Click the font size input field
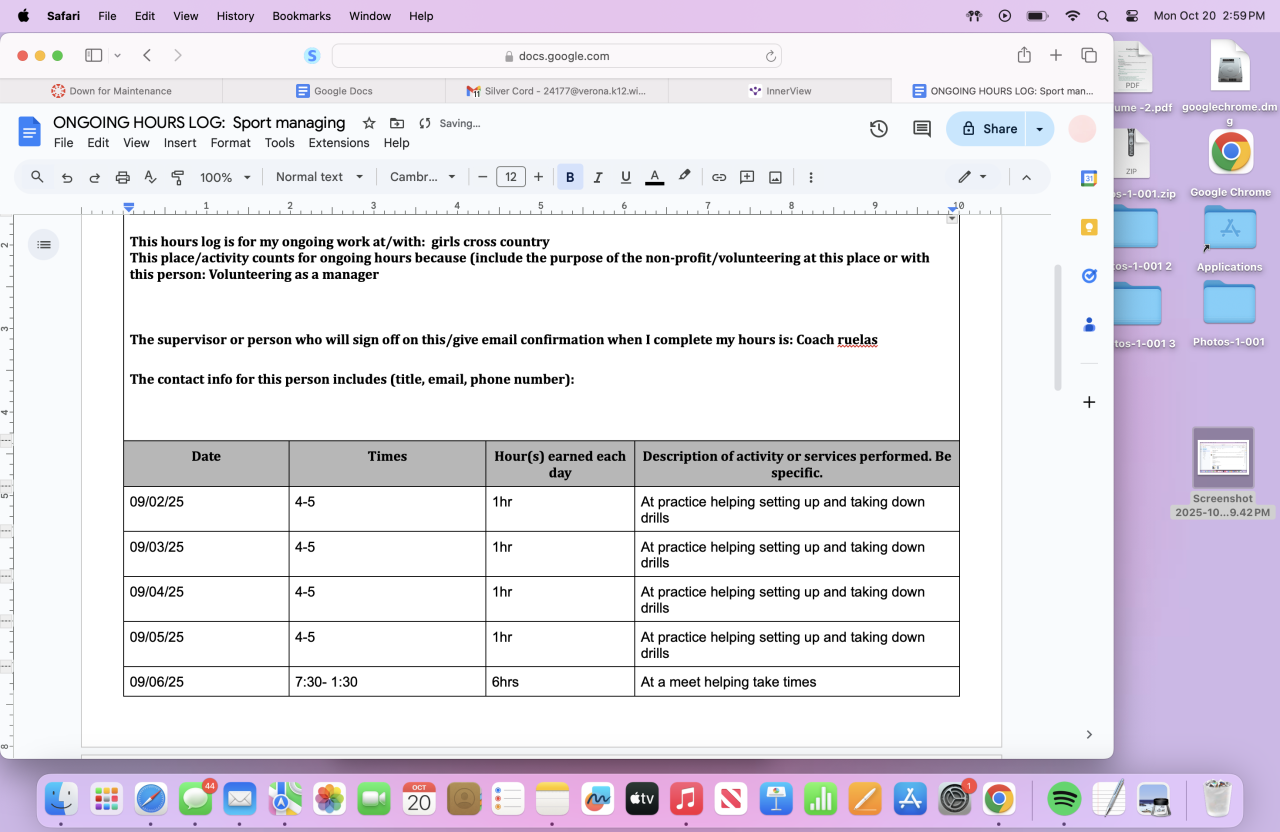This screenshot has width=1280, height=832. pos(511,177)
